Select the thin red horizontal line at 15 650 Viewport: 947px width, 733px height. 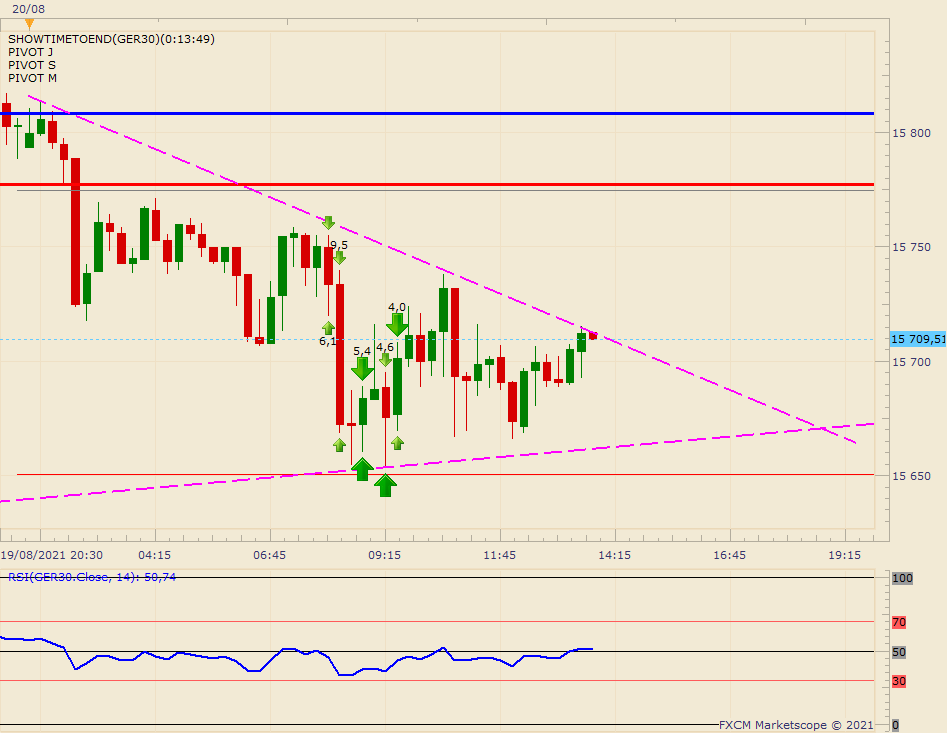pos(446,475)
